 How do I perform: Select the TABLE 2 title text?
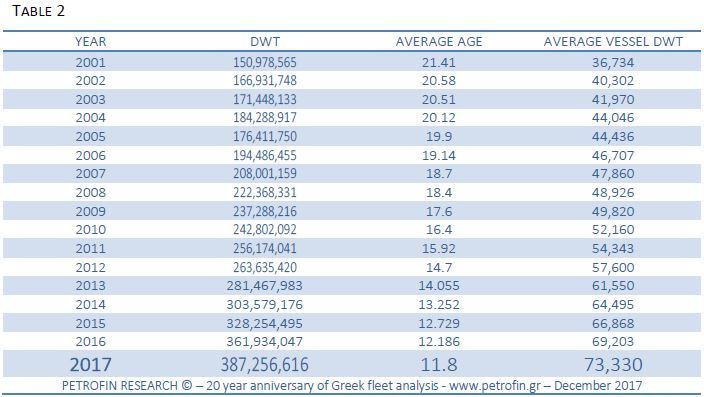[39, 11]
